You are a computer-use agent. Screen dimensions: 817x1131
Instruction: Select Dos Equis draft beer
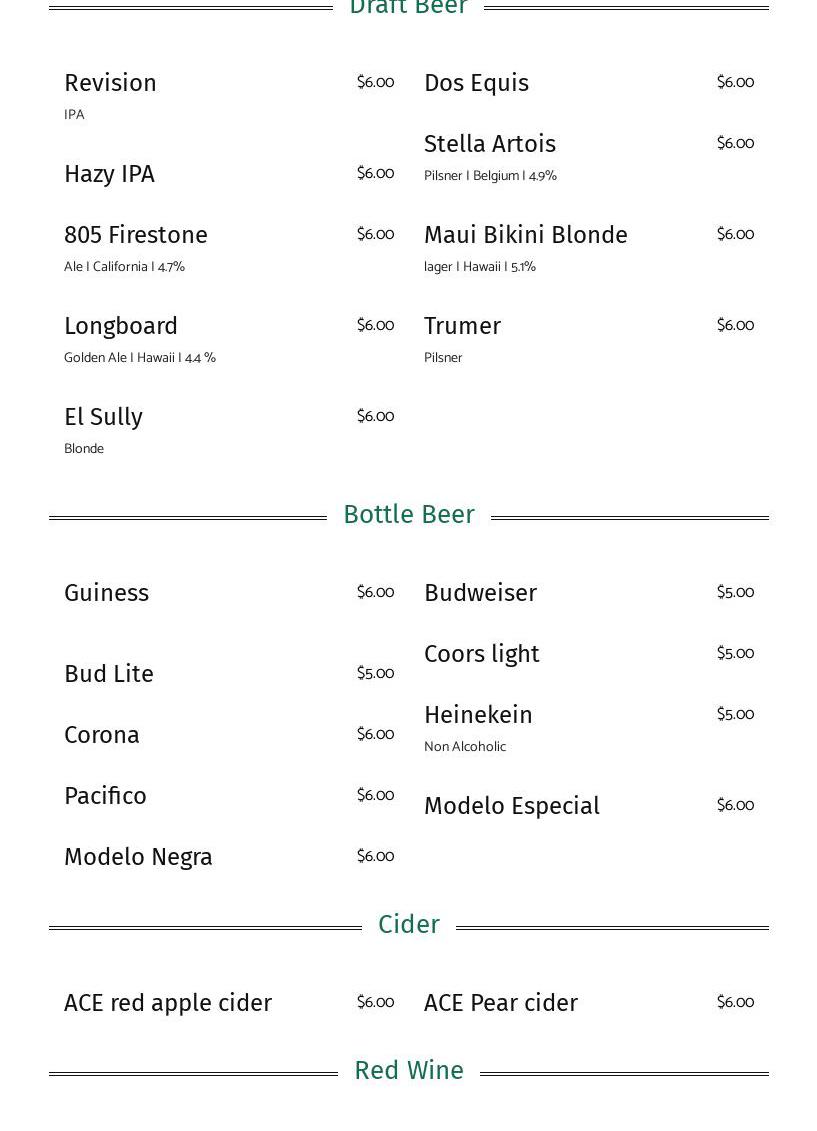pos(477,83)
